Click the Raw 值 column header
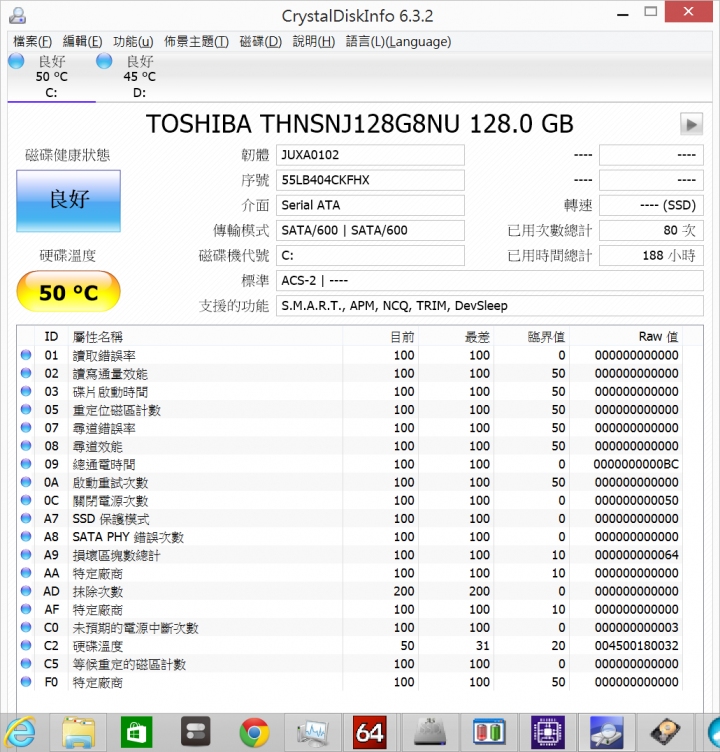The width and height of the screenshot is (720, 752). coord(626,337)
